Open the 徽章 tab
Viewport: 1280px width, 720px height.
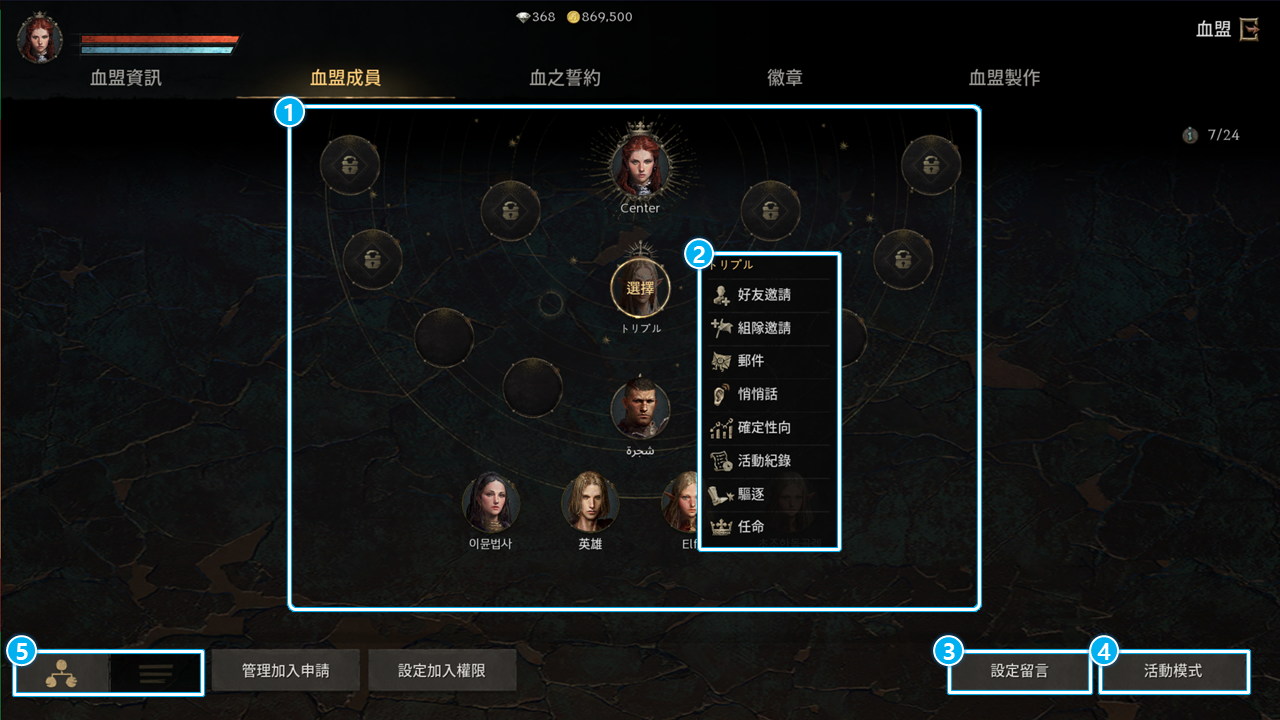[785, 78]
